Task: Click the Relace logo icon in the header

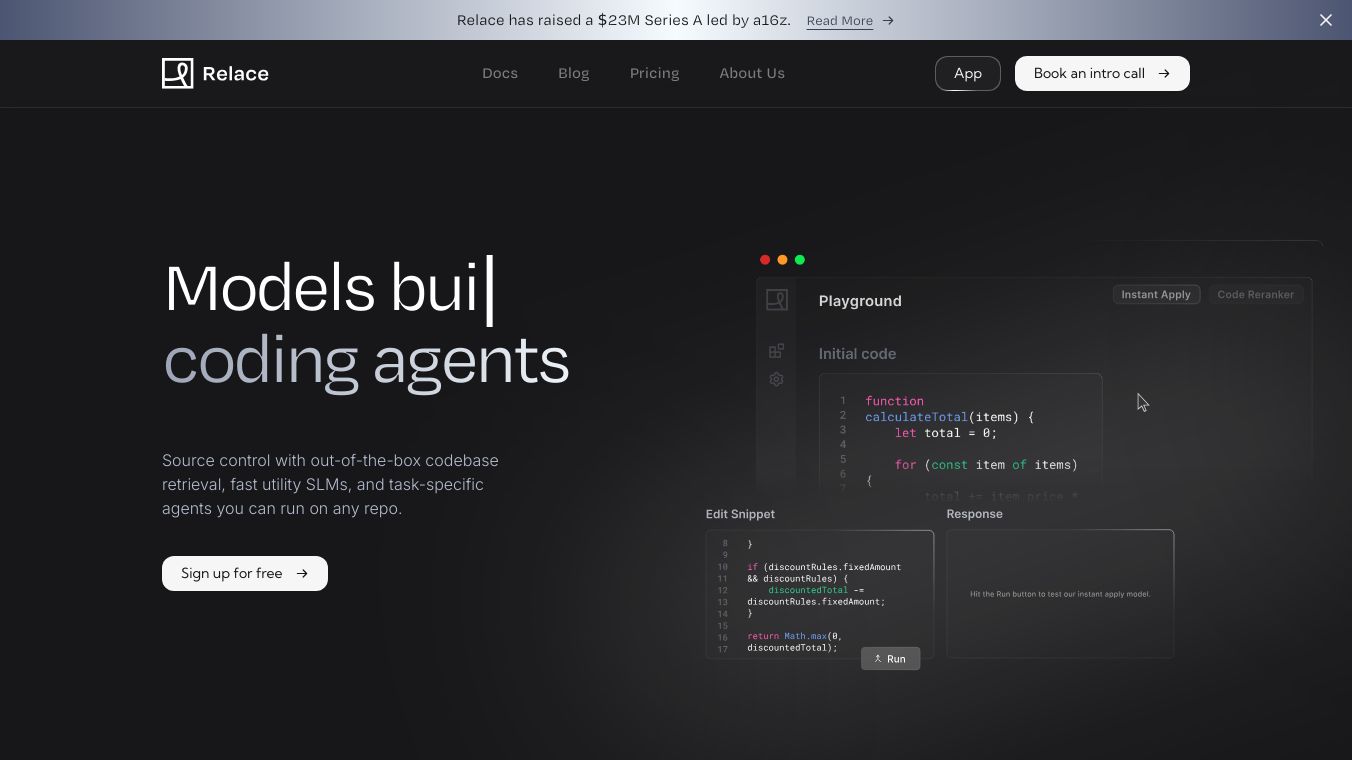Action: pos(177,73)
